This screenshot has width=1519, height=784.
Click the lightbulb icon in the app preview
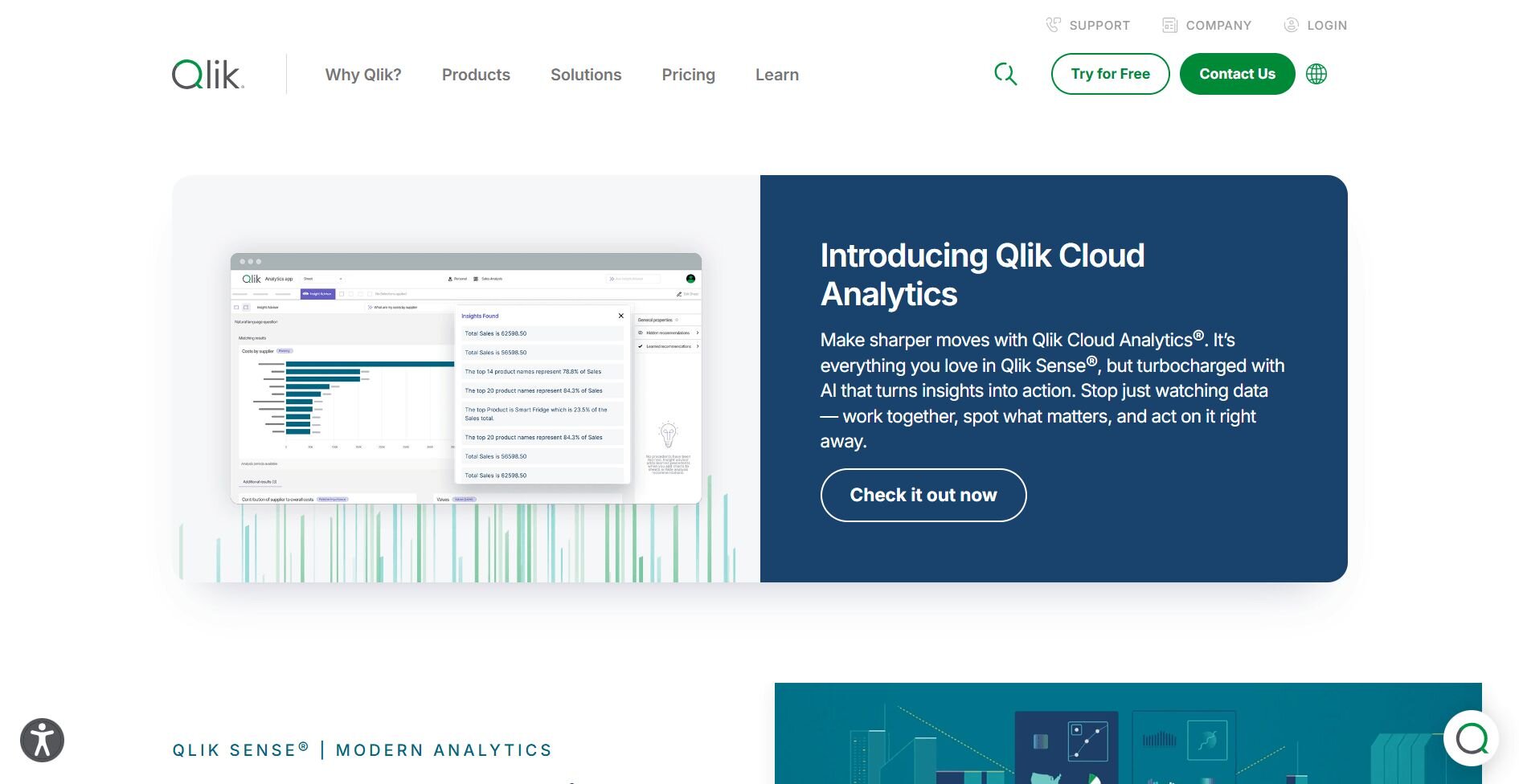pyautogui.click(x=668, y=435)
